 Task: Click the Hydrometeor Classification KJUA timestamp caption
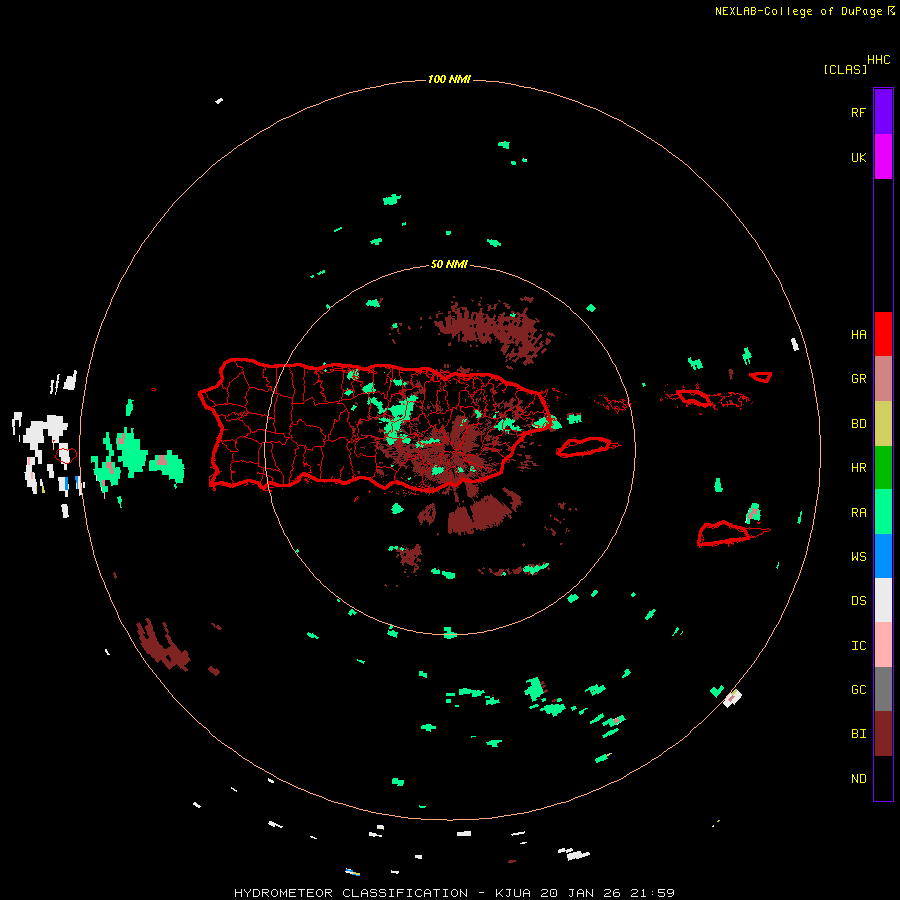(x=454, y=893)
